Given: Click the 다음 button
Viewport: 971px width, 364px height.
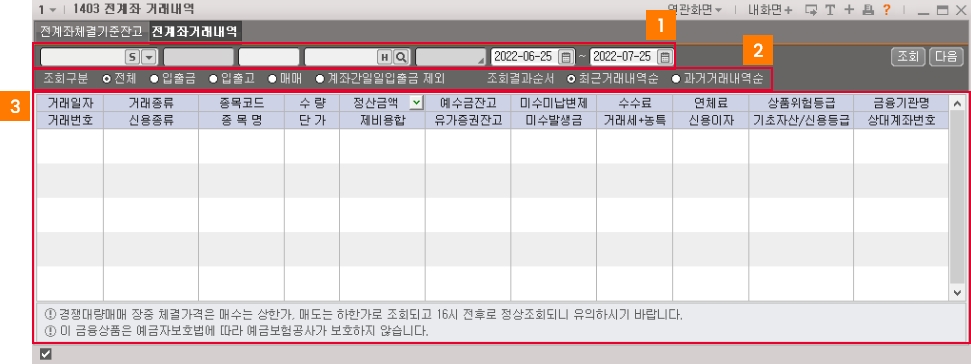Looking at the screenshot, I should tap(946, 57).
